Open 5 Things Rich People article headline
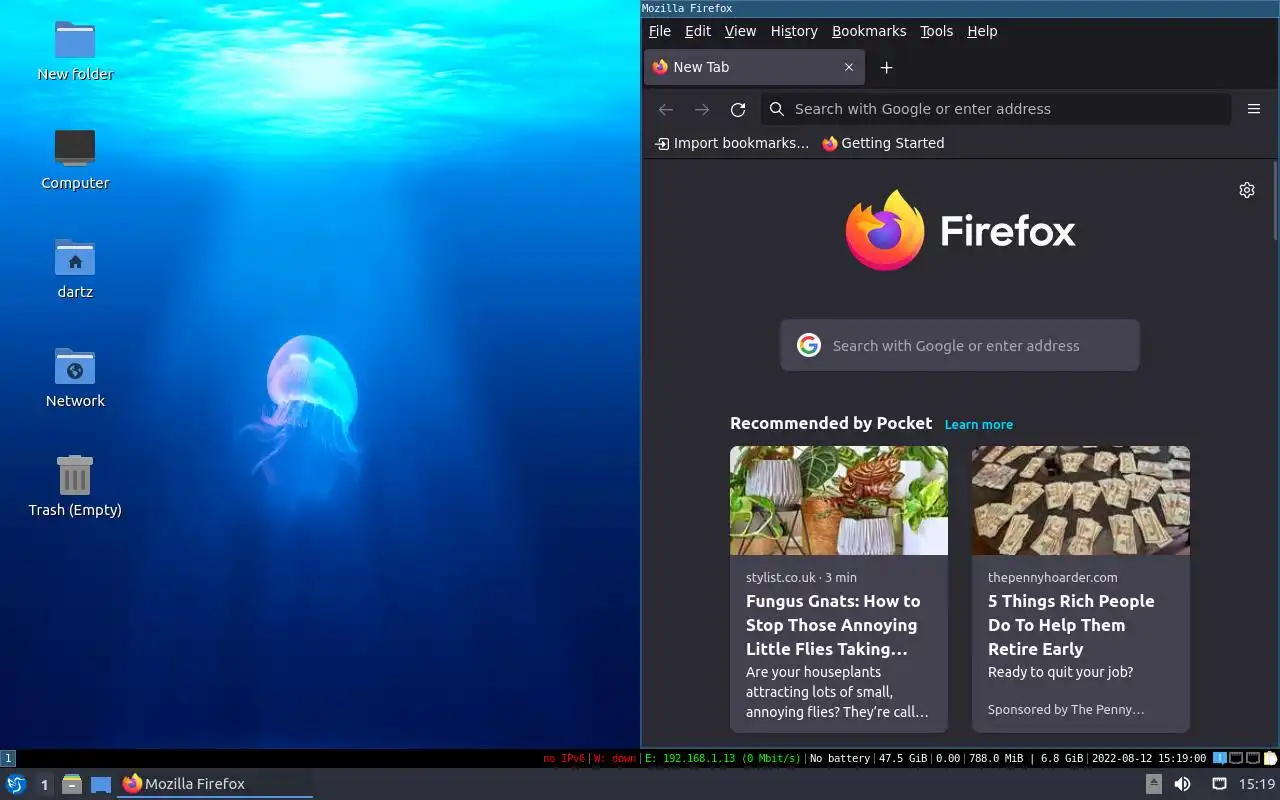Viewport: 1280px width, 800px height. (x=1071, y=625)
